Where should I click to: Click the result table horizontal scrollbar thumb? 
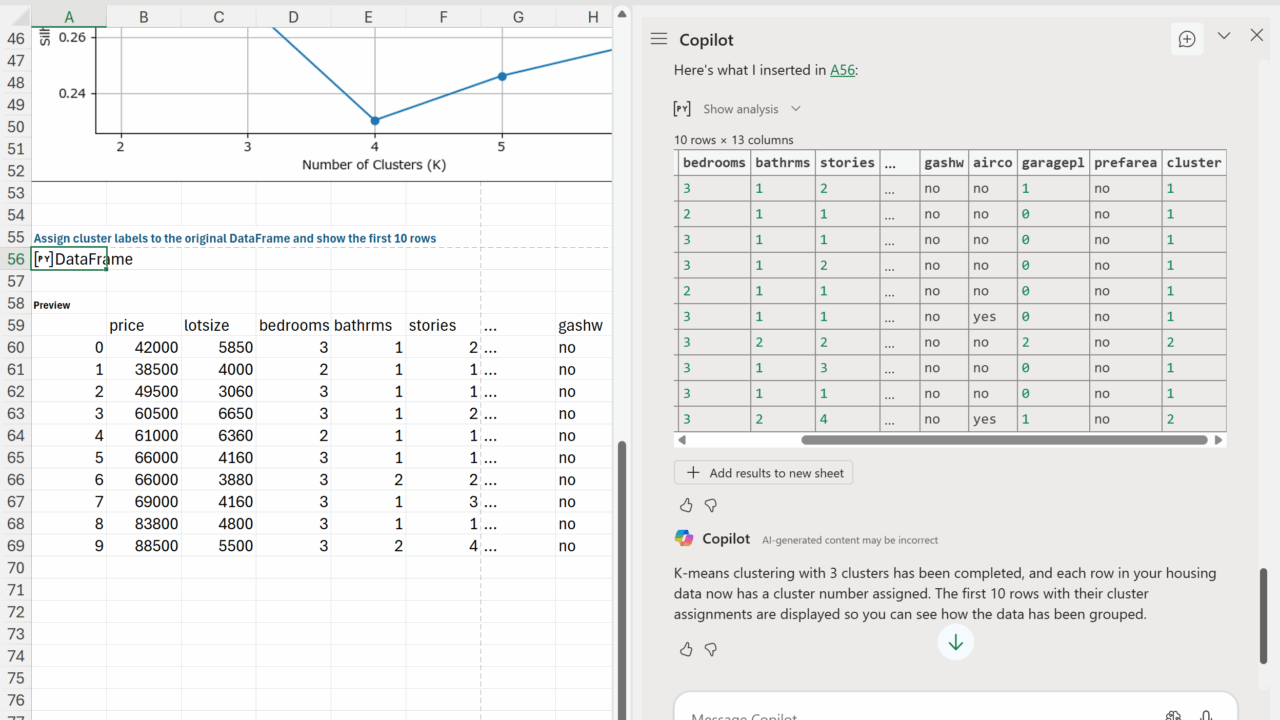[1004, 440]
